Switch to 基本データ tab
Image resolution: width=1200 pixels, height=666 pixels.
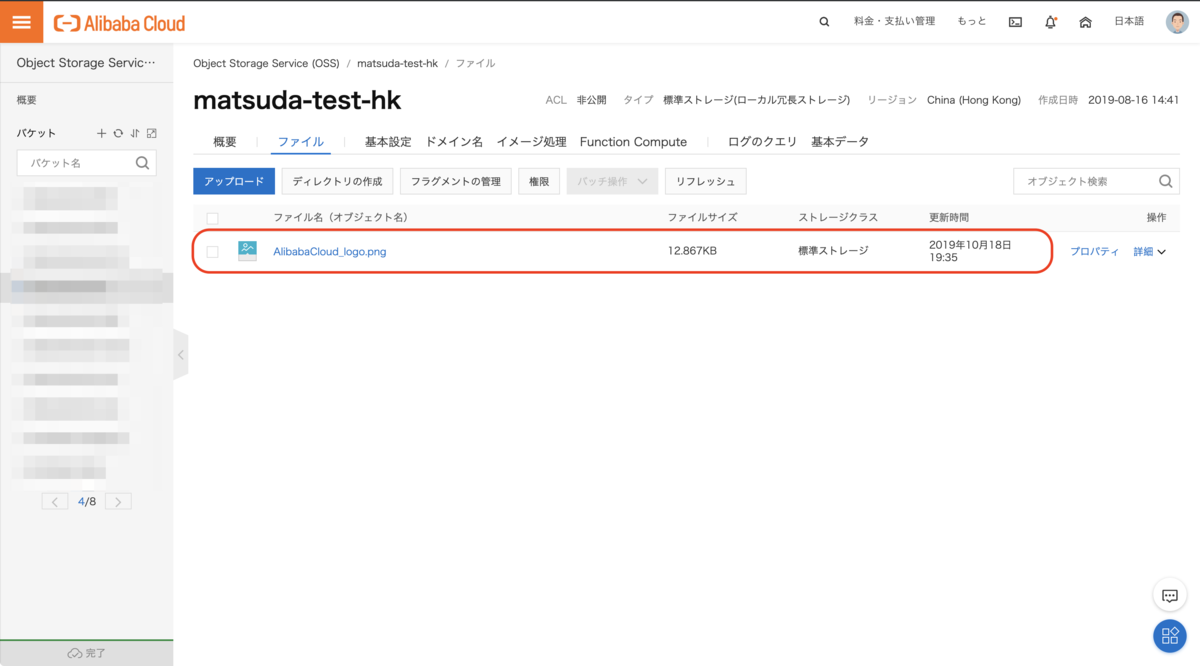click(x=840, y=142)
